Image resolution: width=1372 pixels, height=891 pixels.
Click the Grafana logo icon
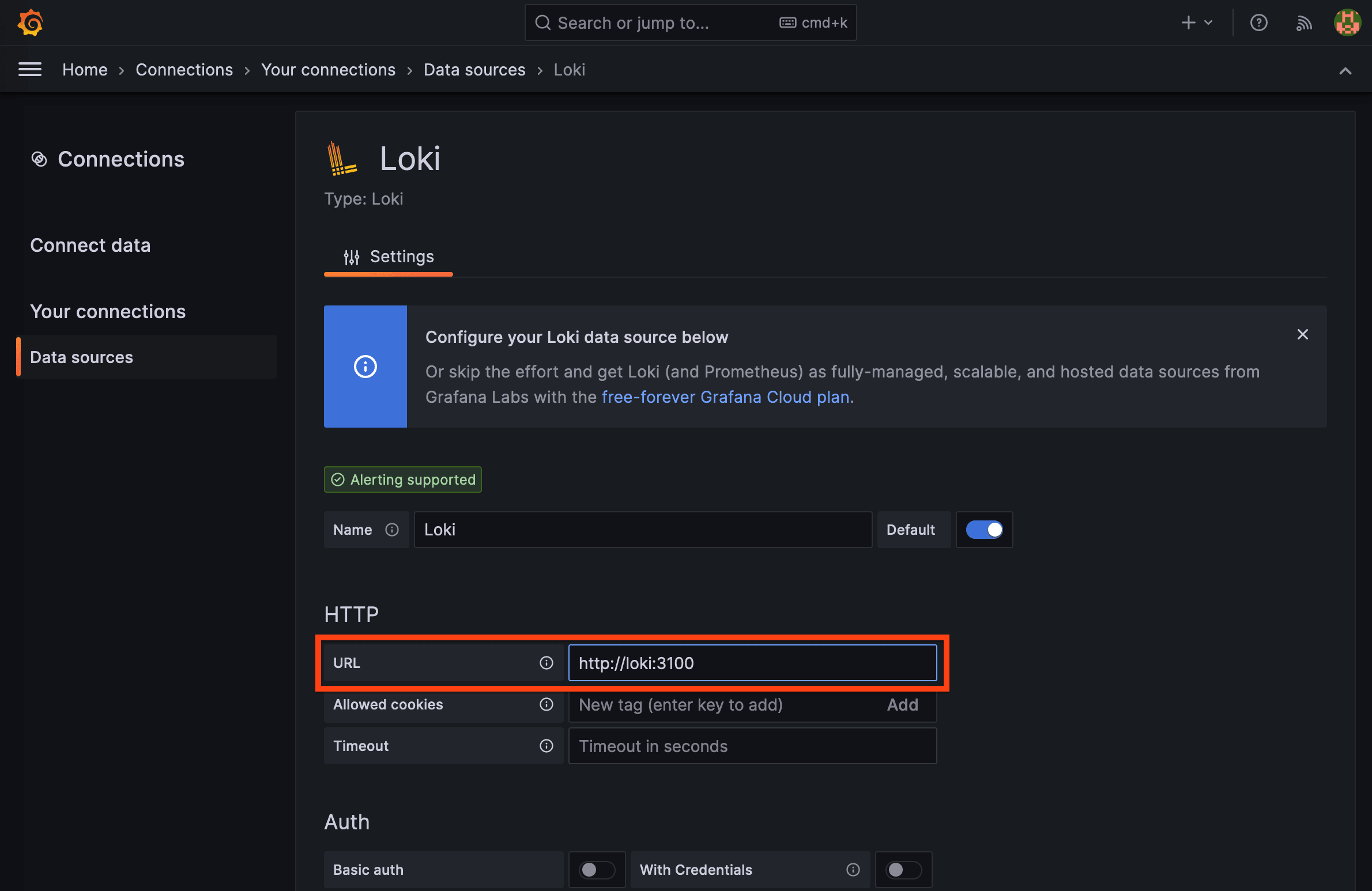(x=31, y=23)
